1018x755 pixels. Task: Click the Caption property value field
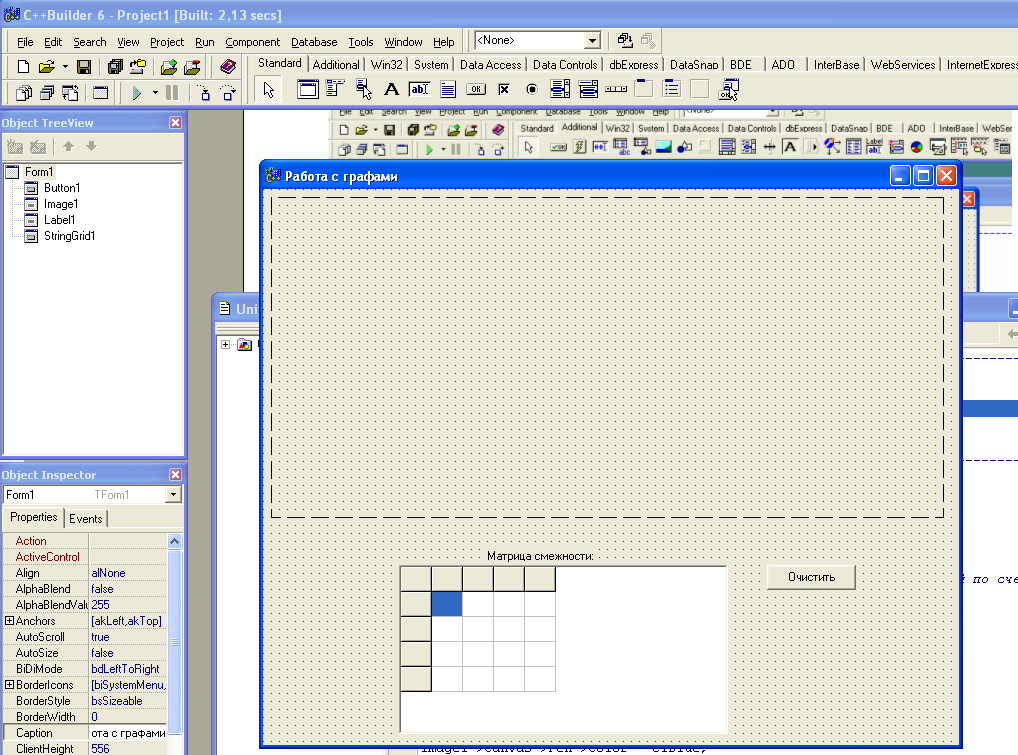point(128,733)
